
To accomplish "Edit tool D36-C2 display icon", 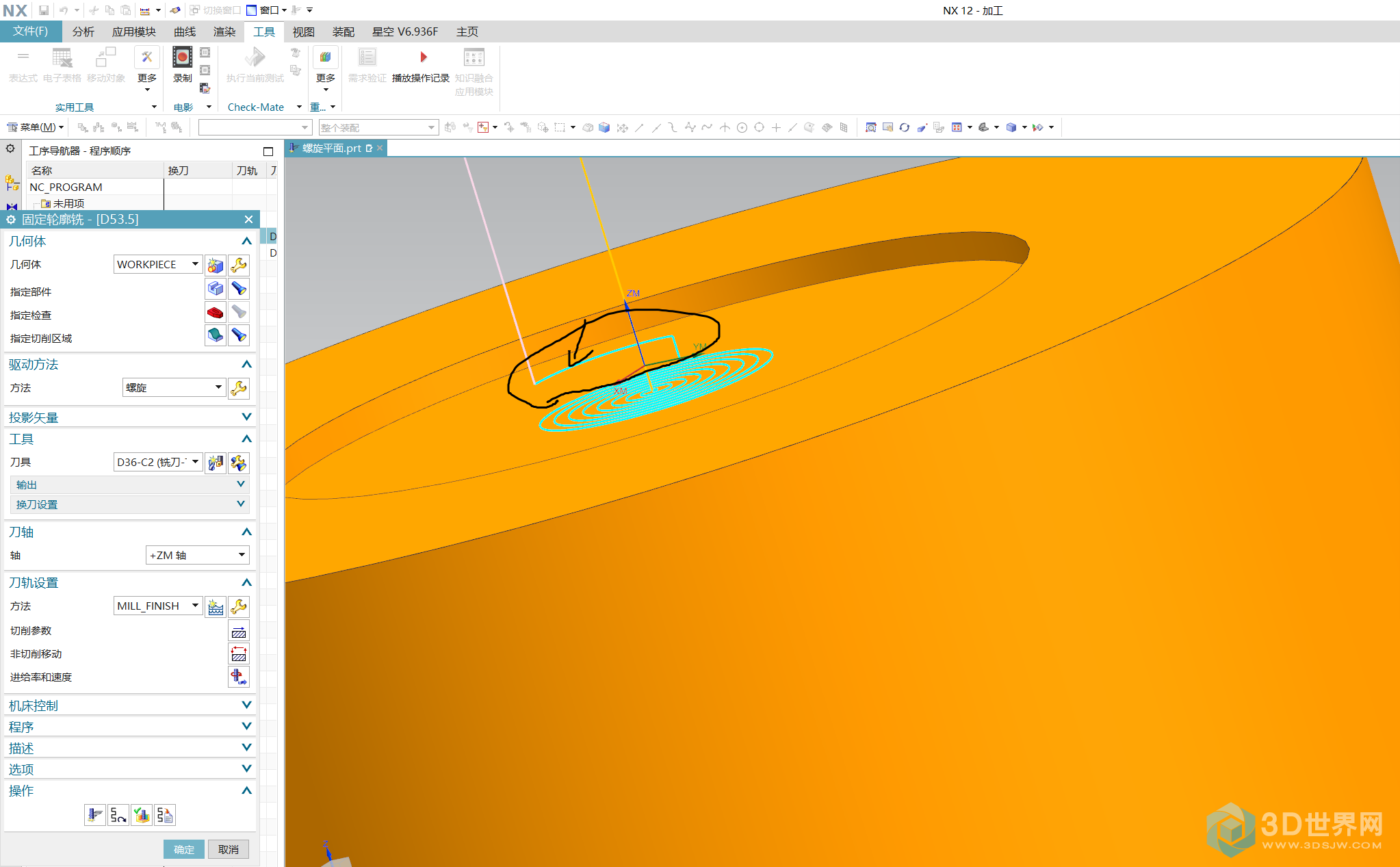I will [x=239, y=463].
